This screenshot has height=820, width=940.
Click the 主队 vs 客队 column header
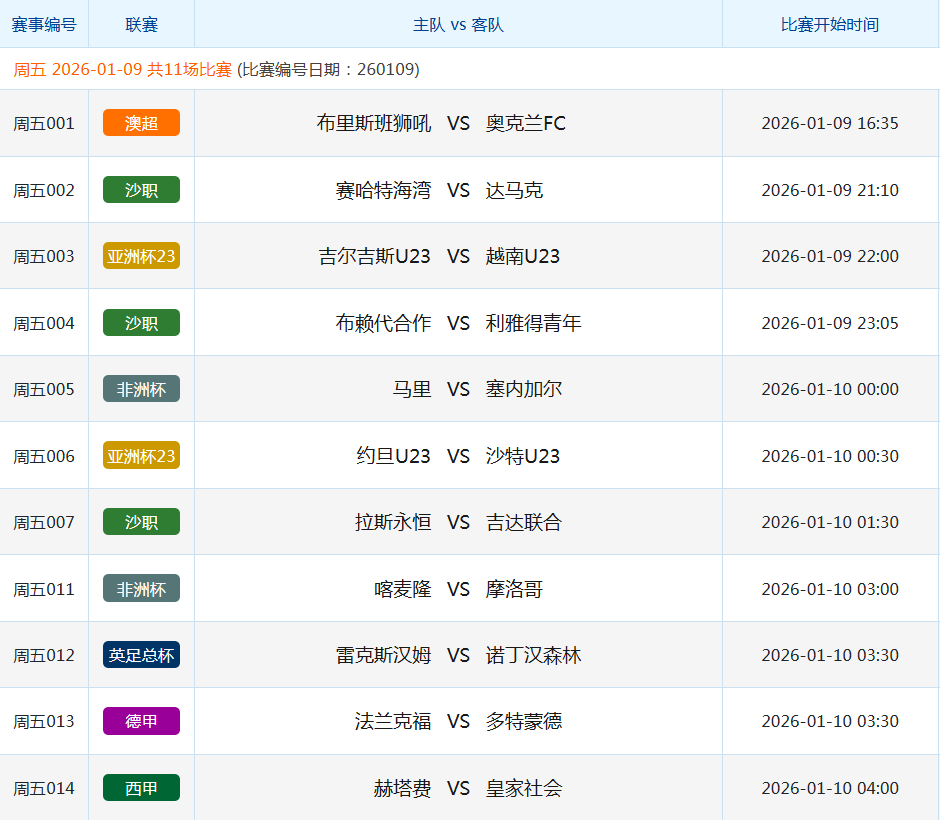(458, 24)
